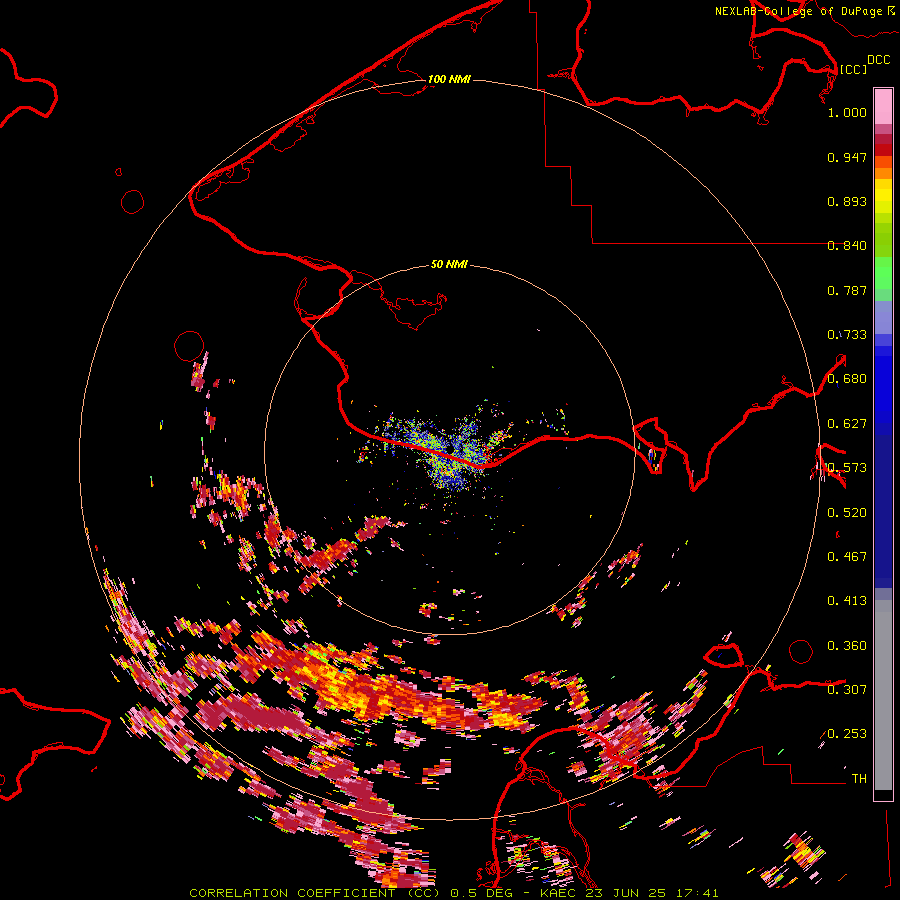Pick the gray low-value color bar segment
Screen dimensions: 900x900
883,695
